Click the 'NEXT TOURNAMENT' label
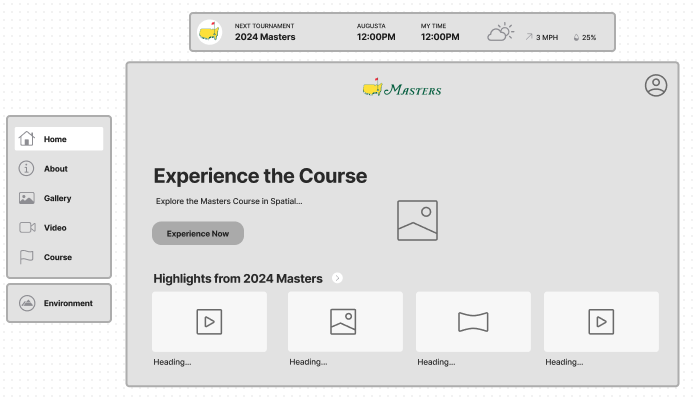This screenshot has height=403, width=696. 265,26
